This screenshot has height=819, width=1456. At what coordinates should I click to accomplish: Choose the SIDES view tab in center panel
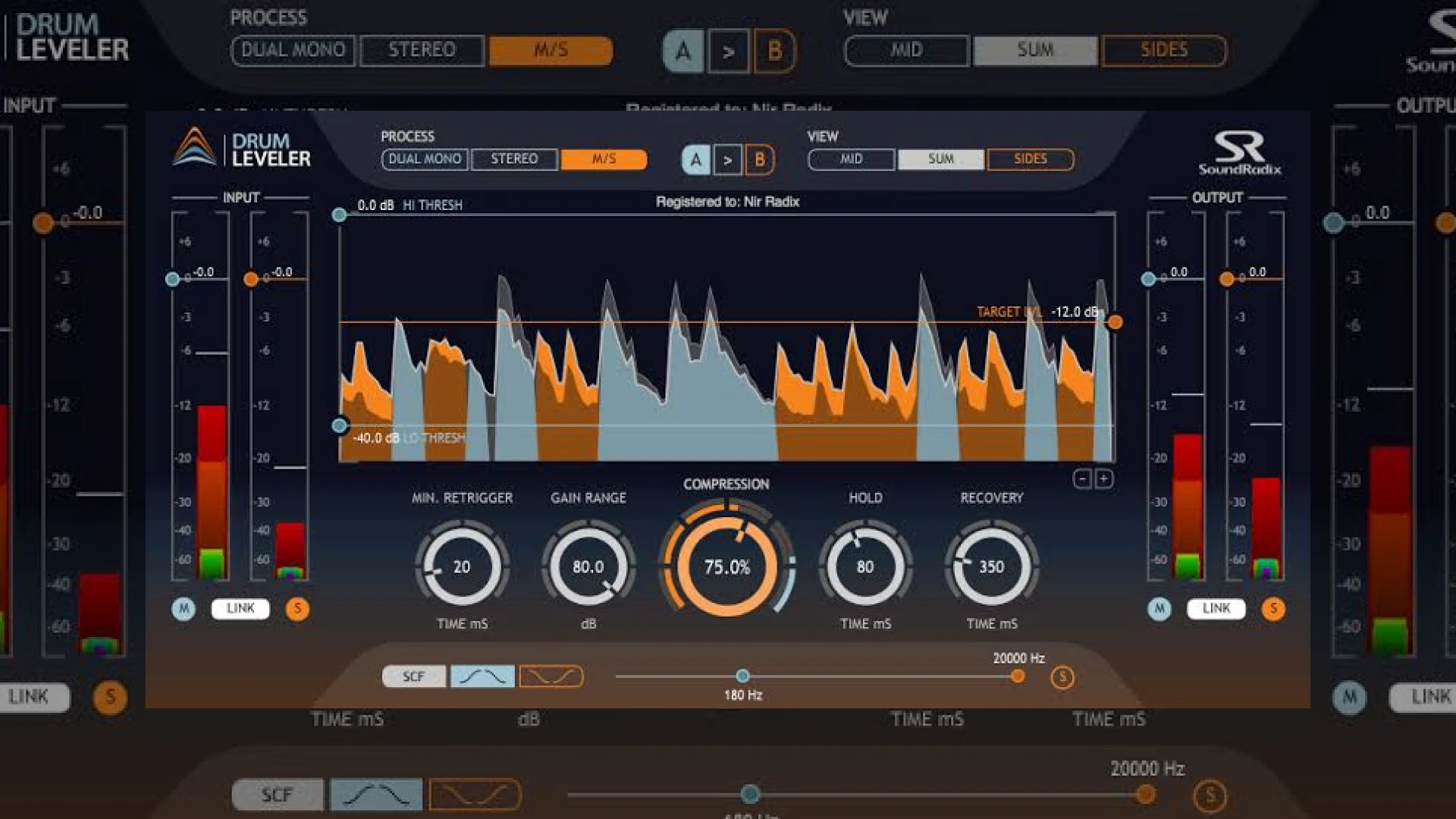(1030, 159)
